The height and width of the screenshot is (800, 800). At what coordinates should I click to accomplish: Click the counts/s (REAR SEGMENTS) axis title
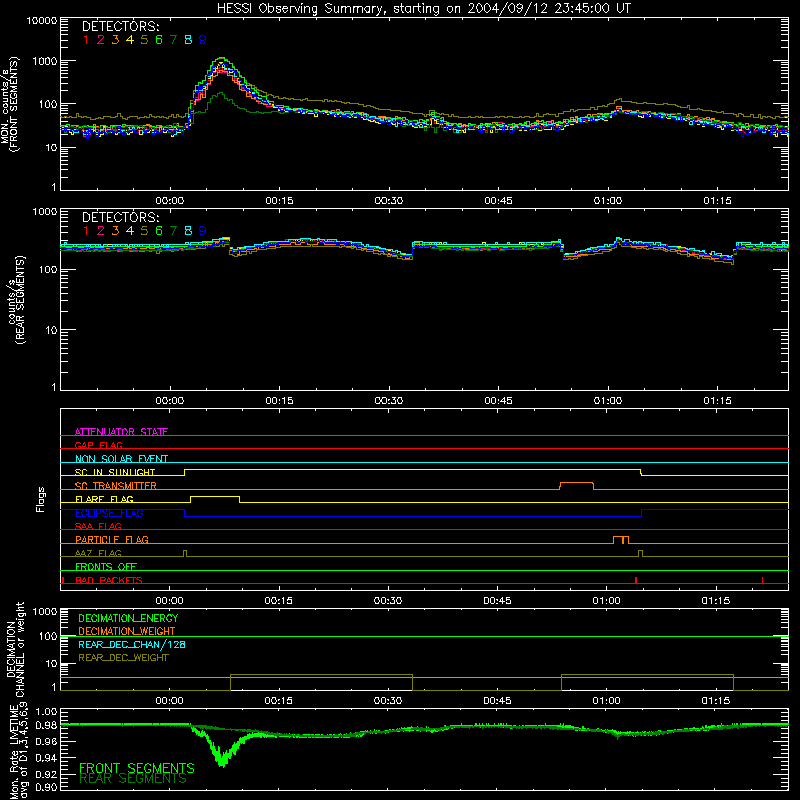pyautogui.click(x=16, y=300)
